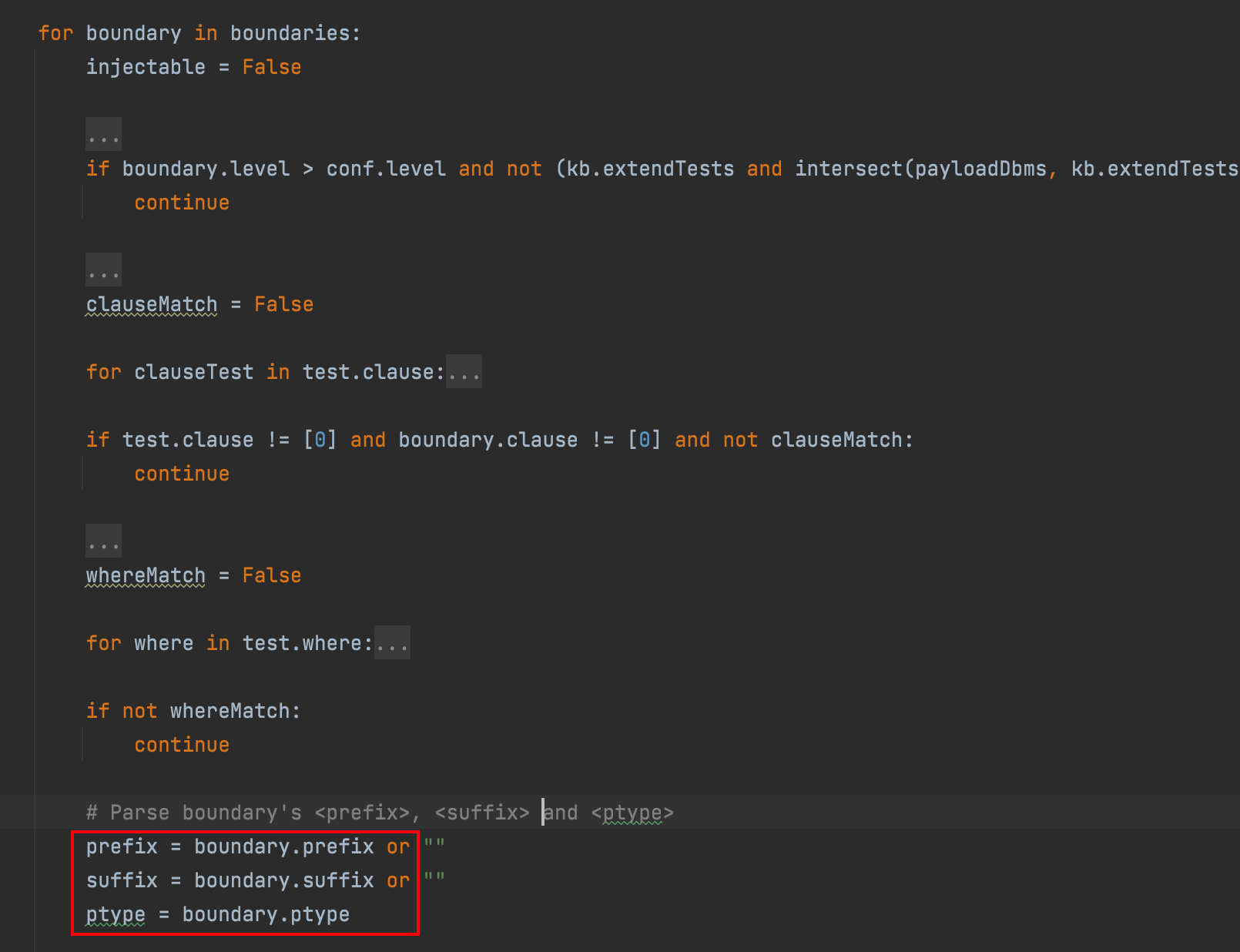1240x952 pixels.
Task: Click the "payloadDbms" argument
Action: coord(980,169)
